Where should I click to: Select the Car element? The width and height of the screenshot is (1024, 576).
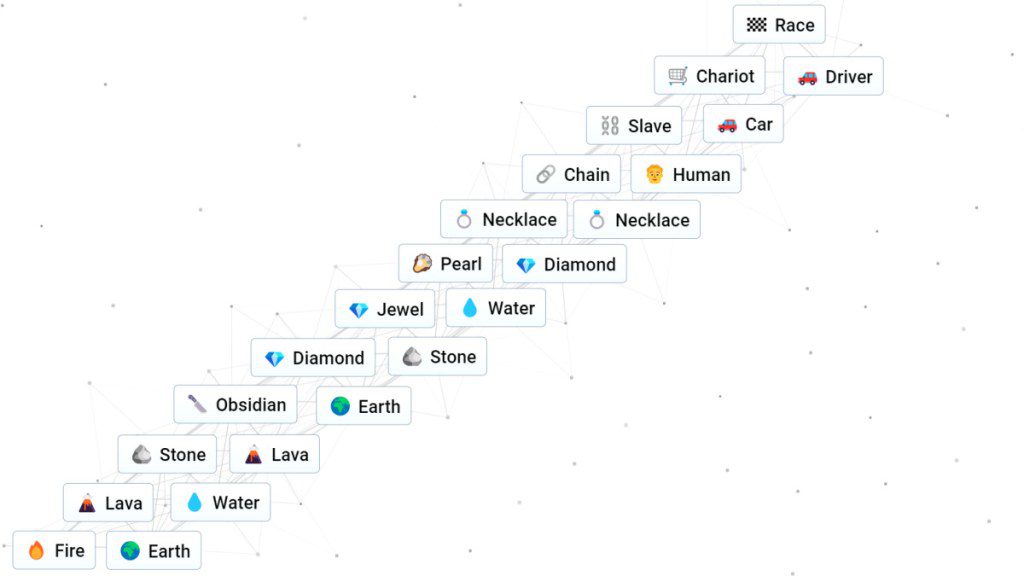point(743,124)
